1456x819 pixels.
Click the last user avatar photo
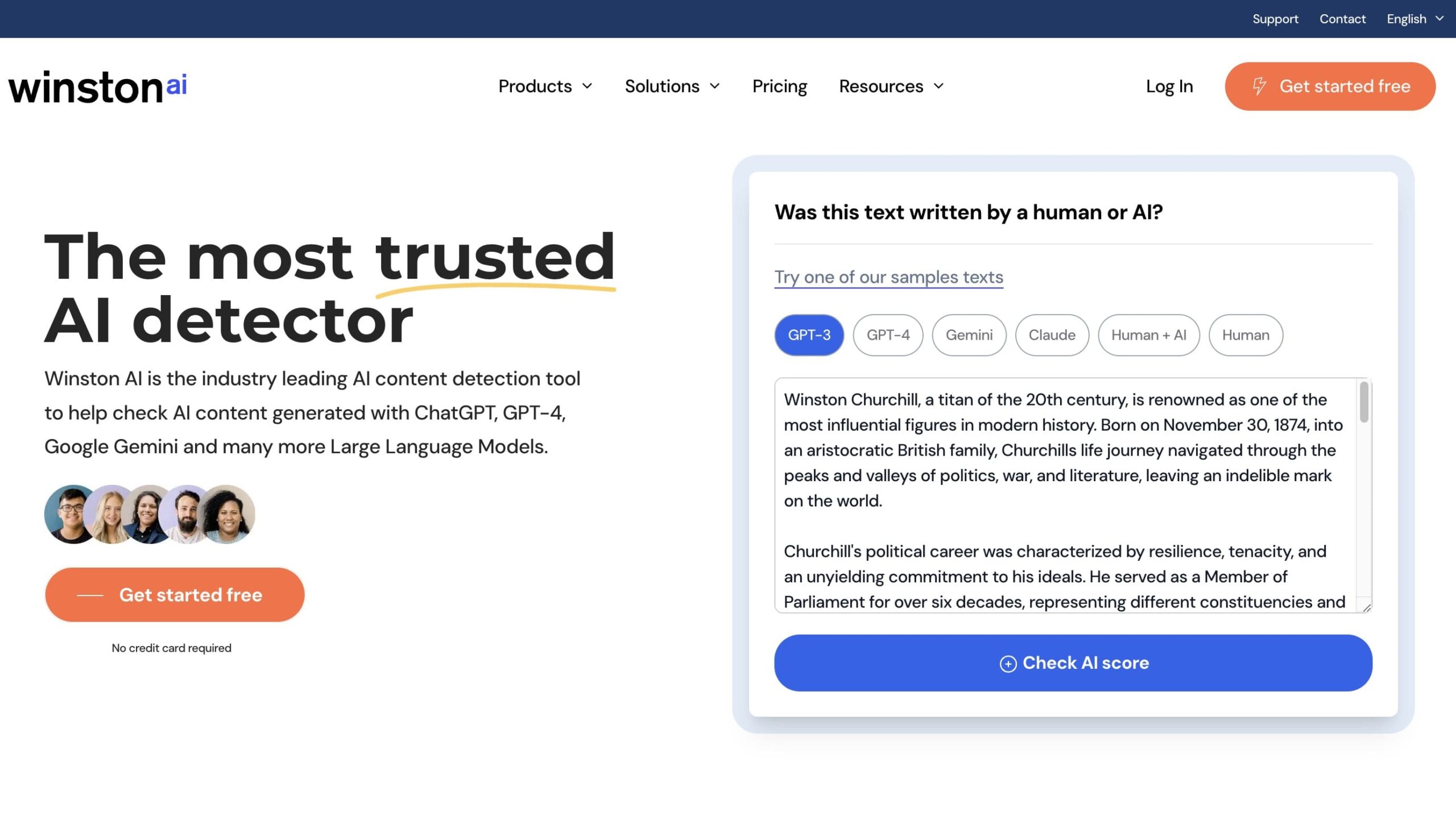[x=230, y=514]
